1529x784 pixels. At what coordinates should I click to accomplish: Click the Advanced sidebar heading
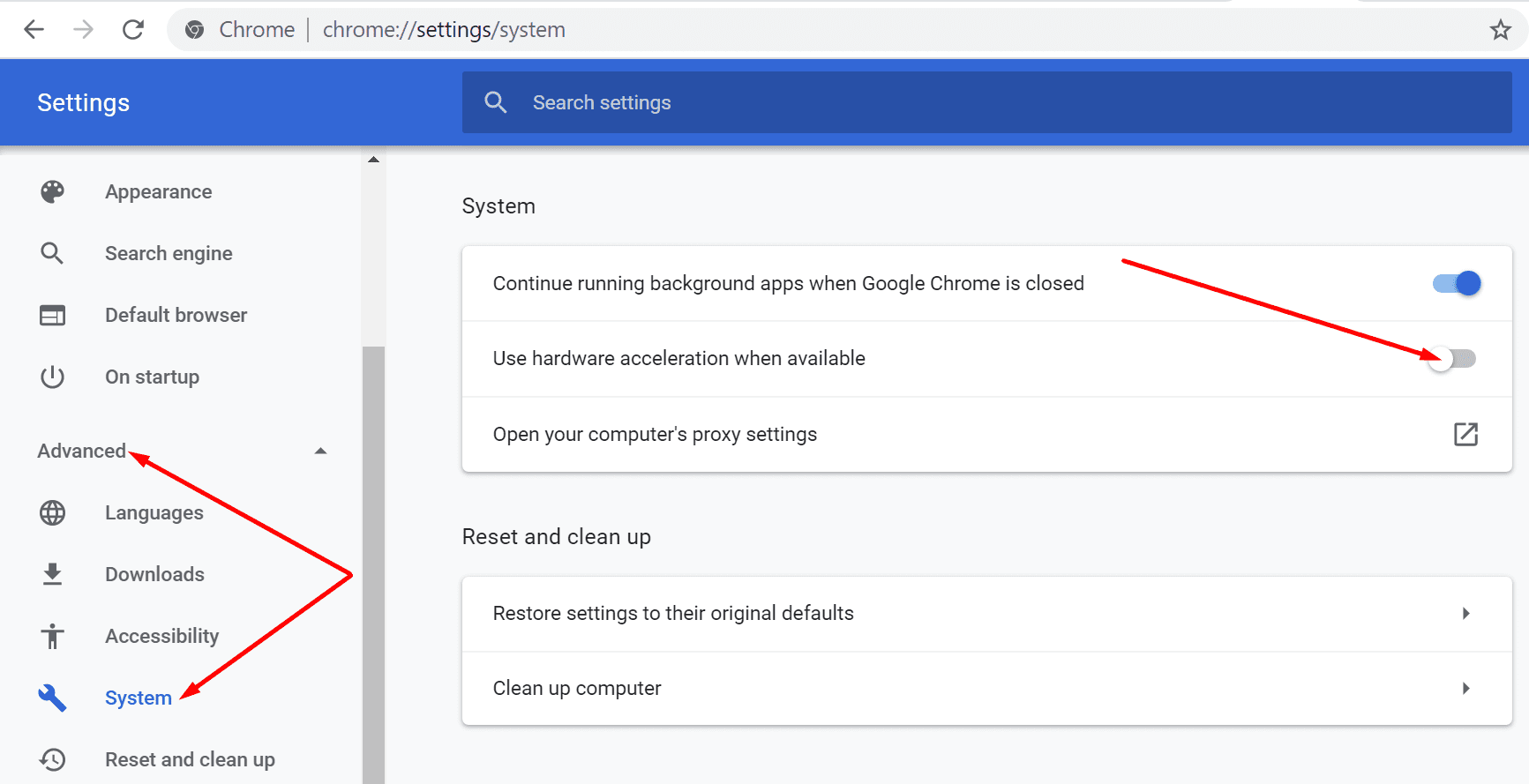pos(81,451)
